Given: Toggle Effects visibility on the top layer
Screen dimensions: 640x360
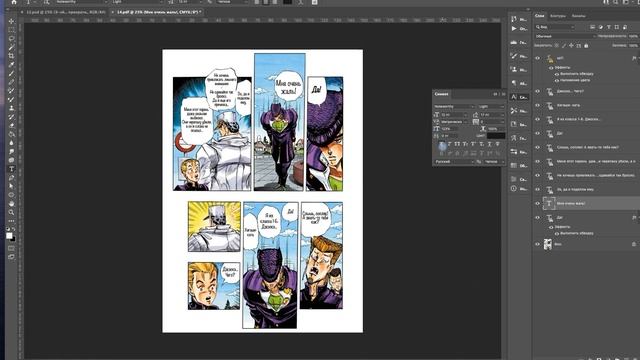Looking at the screenshot, I should [x=551, y=68].
